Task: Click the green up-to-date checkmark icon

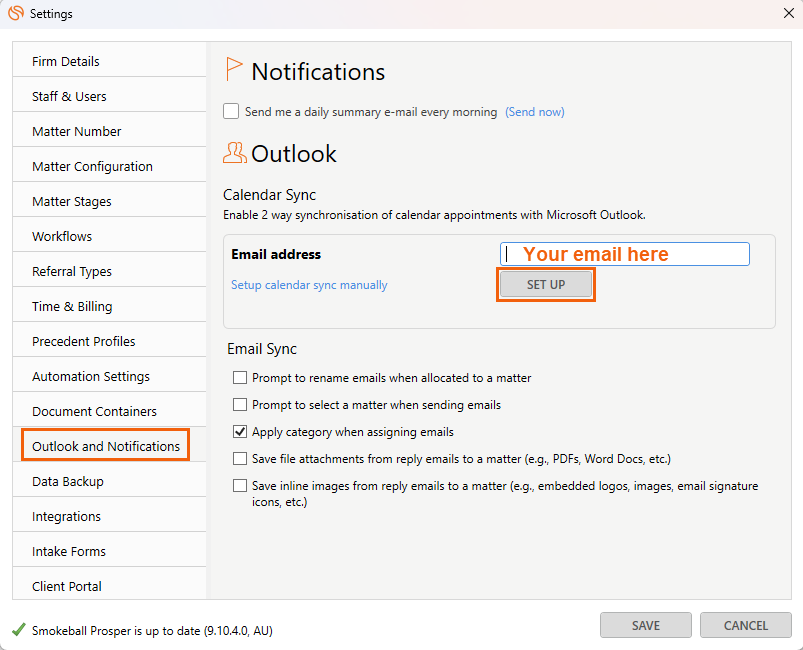Action: 19,630
